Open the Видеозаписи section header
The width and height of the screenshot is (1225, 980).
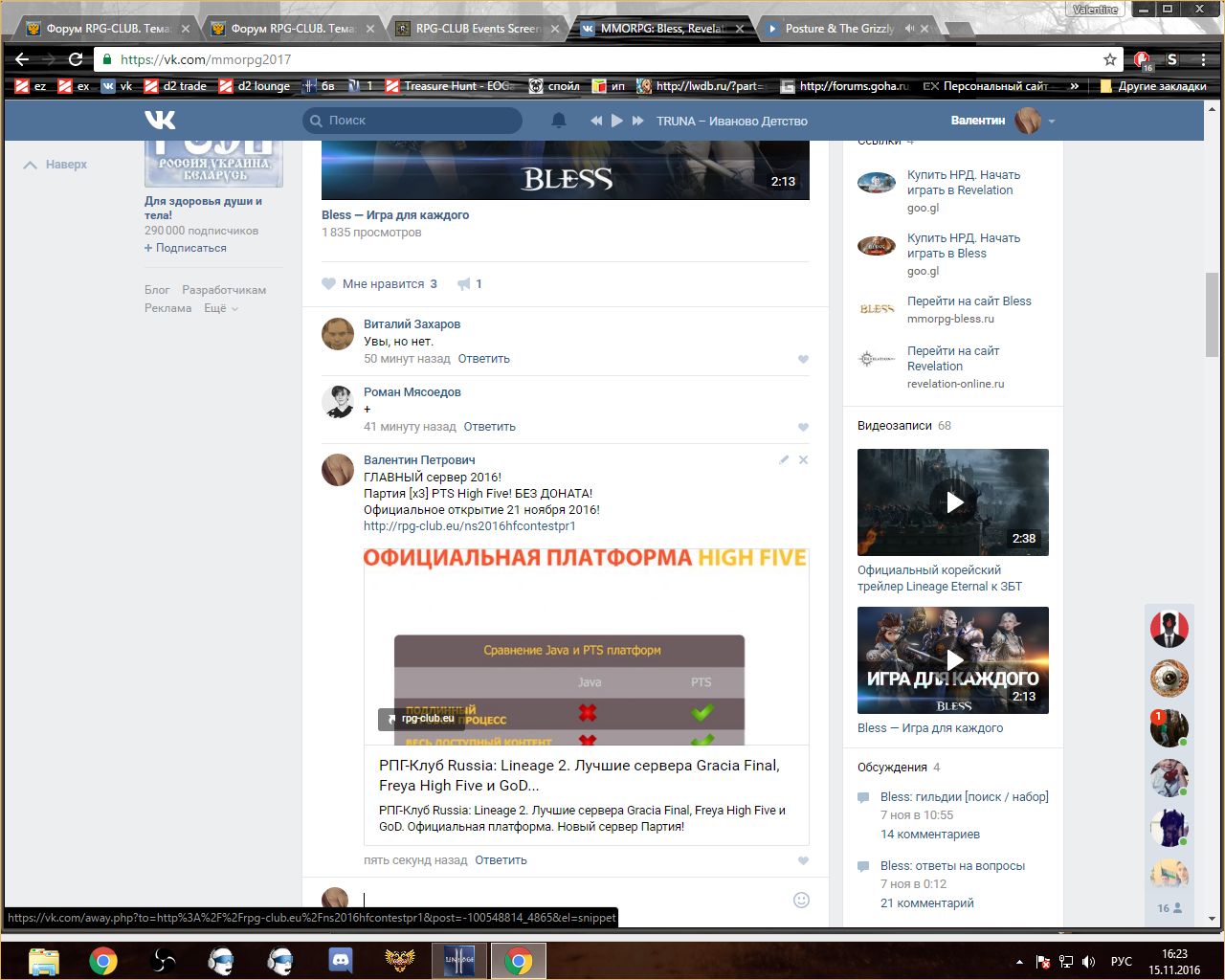904,426
